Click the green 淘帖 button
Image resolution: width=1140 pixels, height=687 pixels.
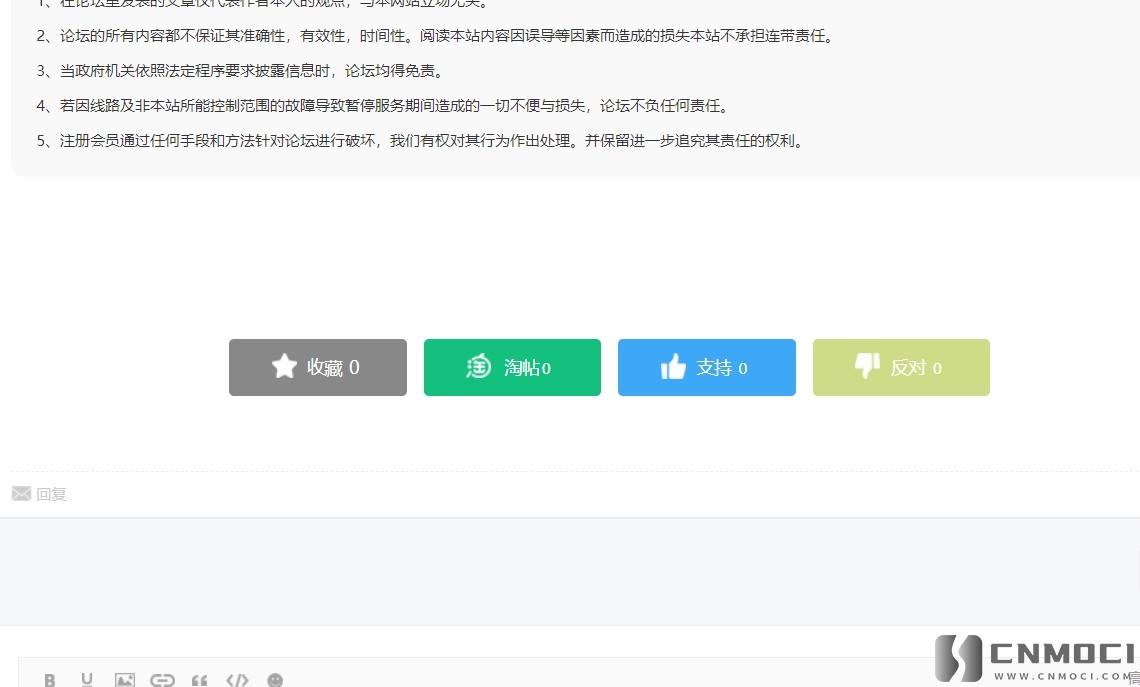click(513, 367)
